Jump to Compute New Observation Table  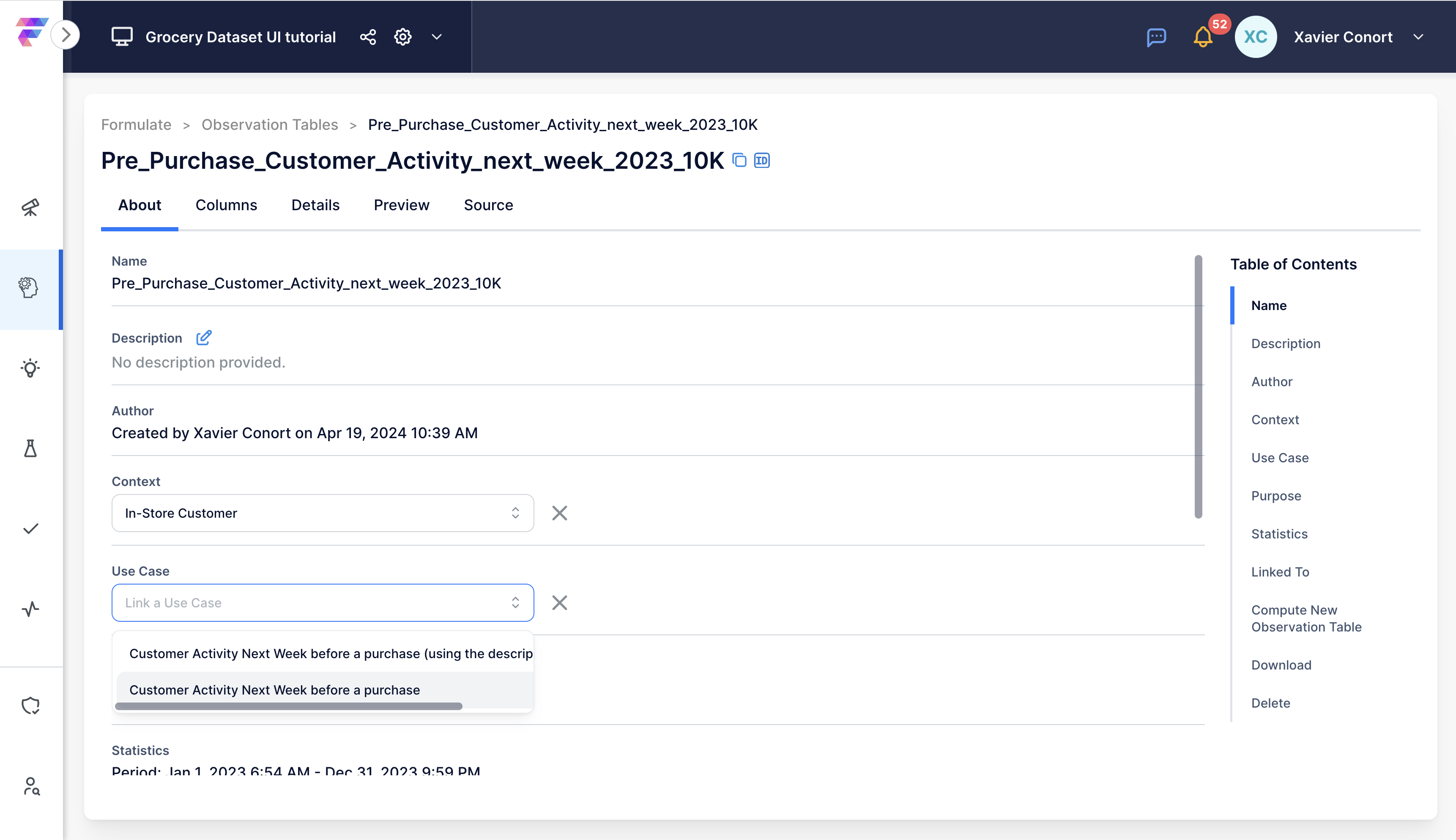point(1306,618)
